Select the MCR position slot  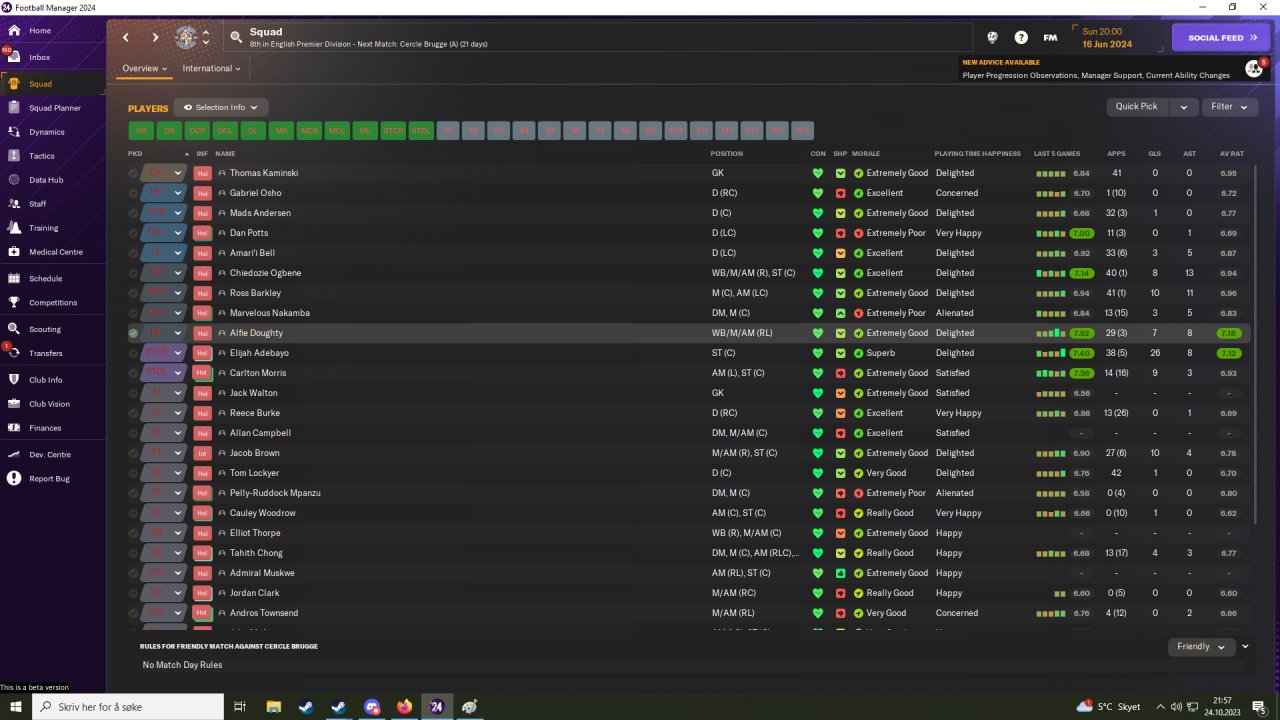309,131
